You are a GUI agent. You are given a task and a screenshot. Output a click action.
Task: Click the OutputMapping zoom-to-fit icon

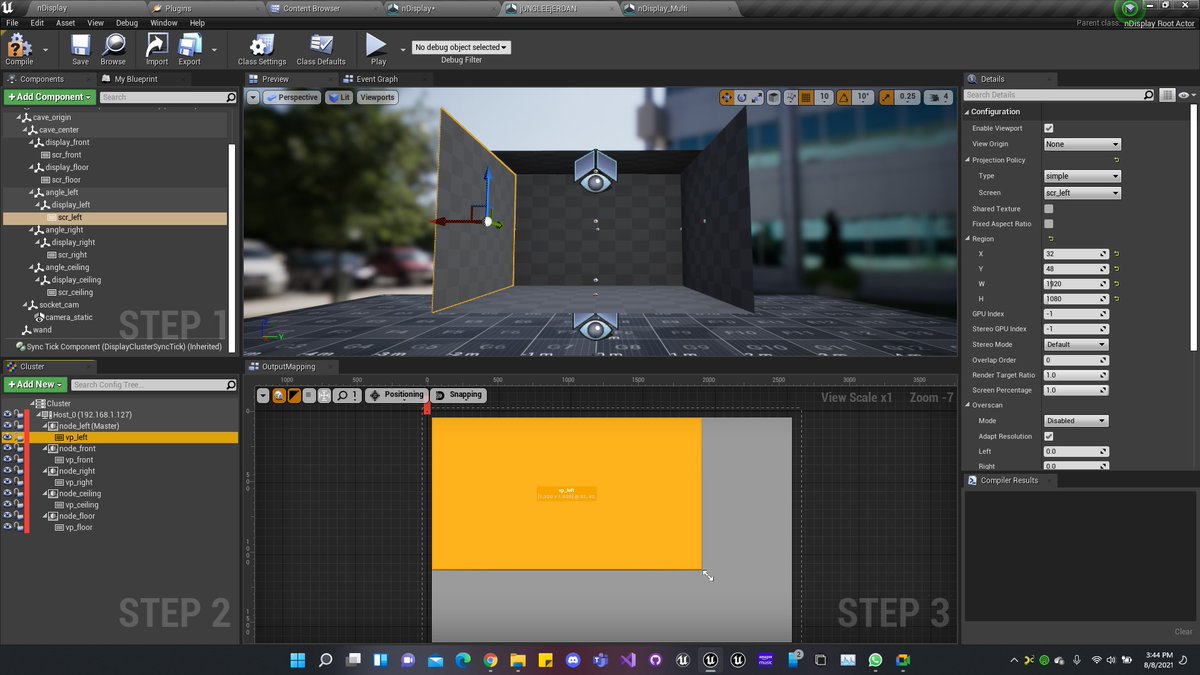(325, 396)
